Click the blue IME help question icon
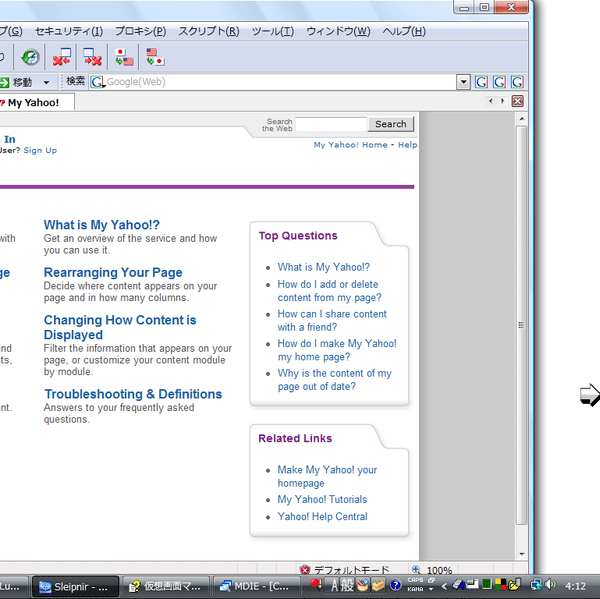The image size is (600, 599). point(396,585)
